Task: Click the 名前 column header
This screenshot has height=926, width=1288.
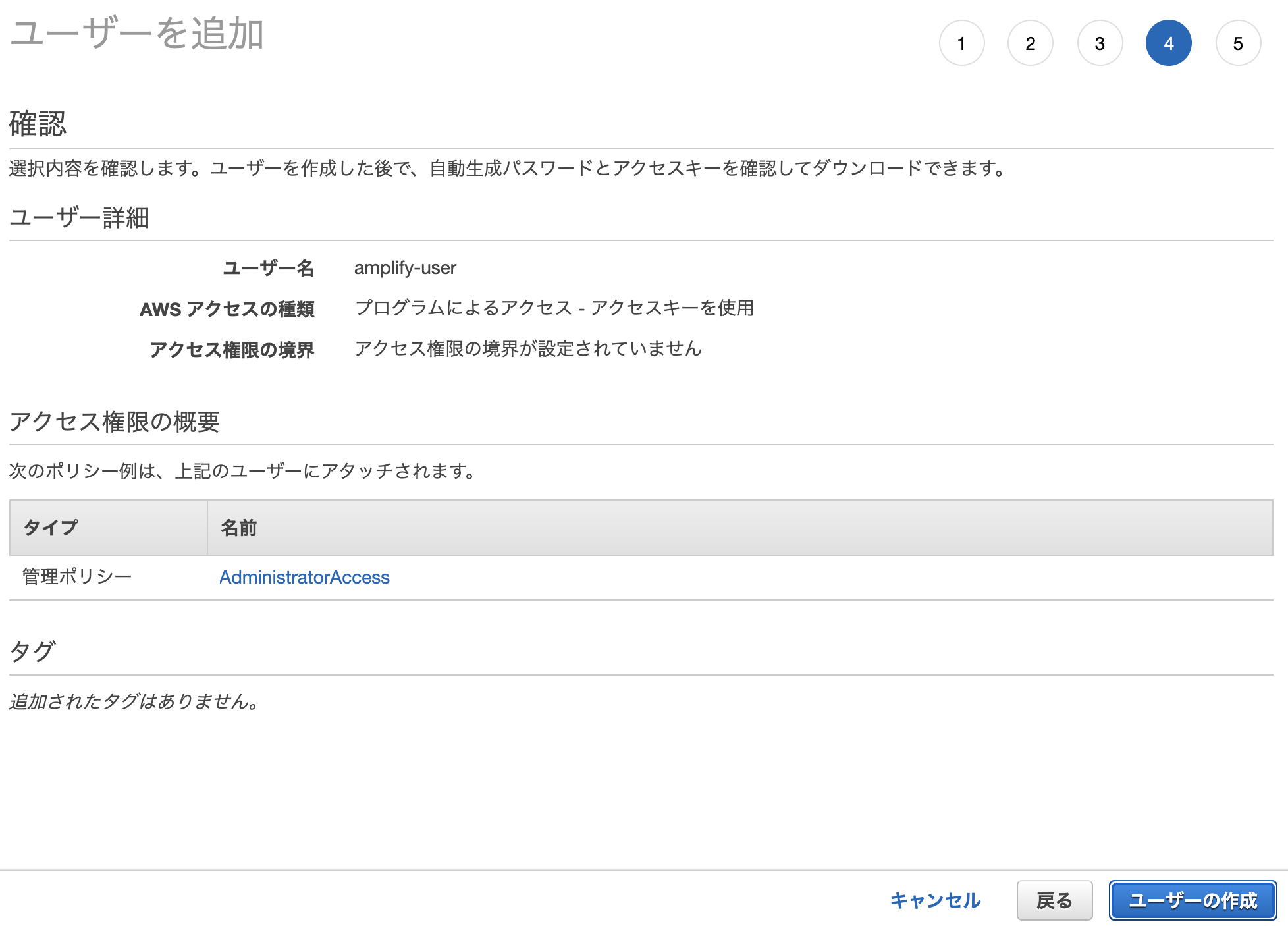Action: 238,527
